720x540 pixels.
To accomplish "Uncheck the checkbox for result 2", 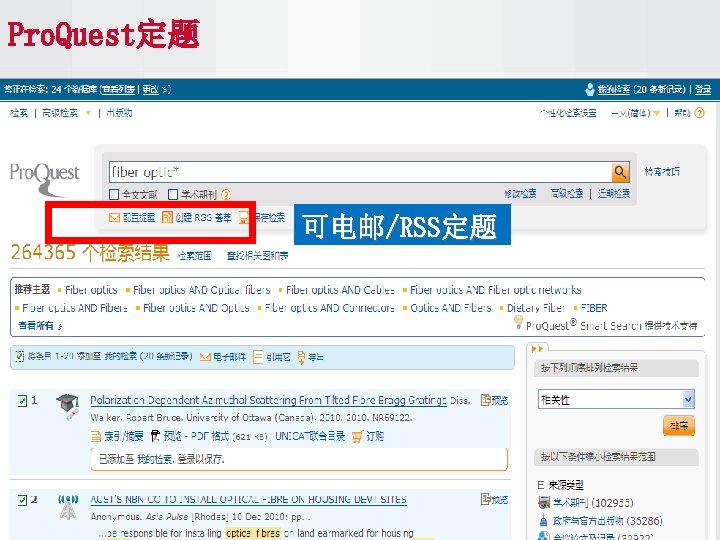I will [22, 500].
